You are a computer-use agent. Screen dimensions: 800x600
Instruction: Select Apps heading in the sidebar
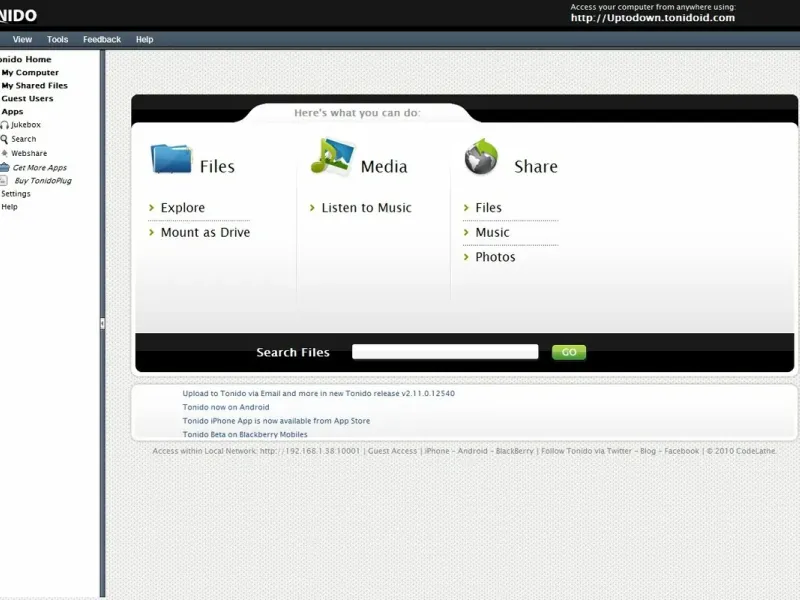coord(12,112)
